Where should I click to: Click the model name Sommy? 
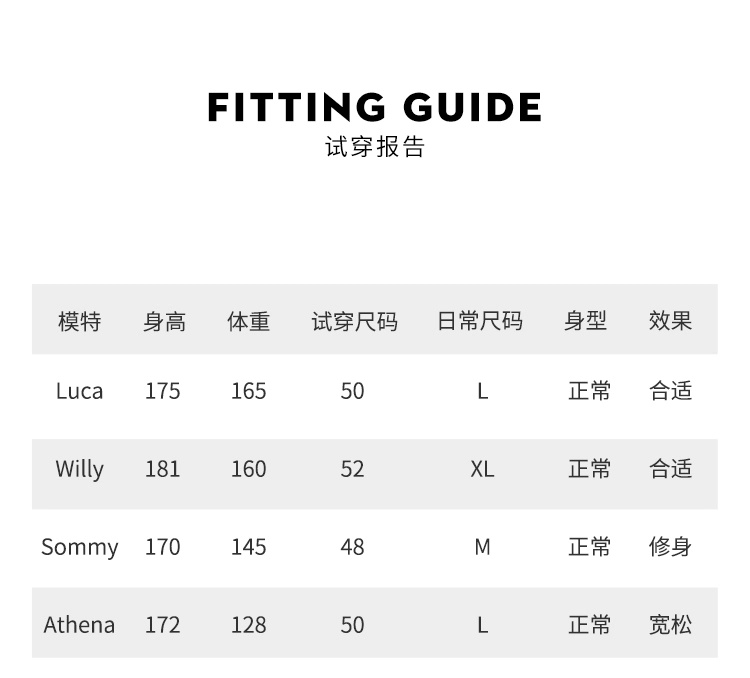pos(80,547)
